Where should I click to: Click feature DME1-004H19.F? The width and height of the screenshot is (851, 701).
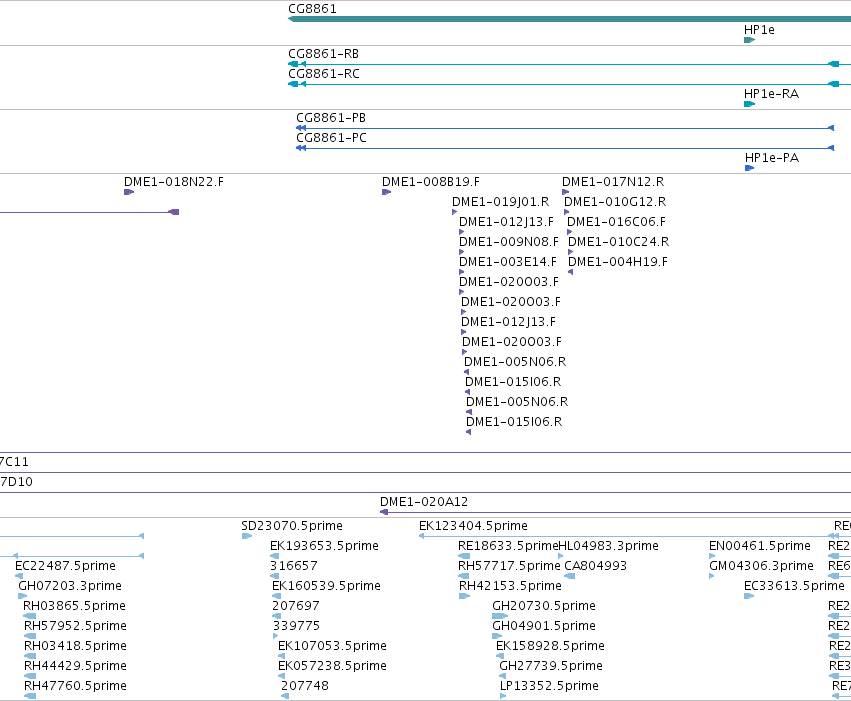tap(570, 272)
